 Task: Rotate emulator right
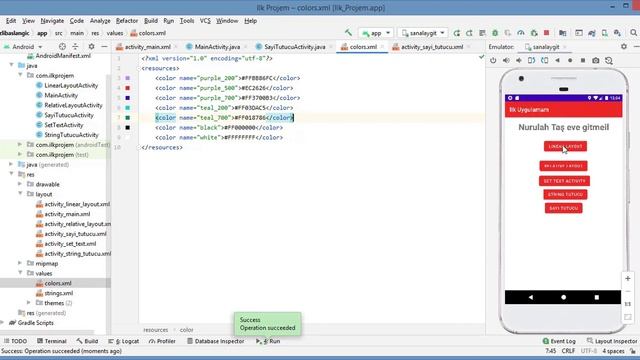tap(544, 60)
